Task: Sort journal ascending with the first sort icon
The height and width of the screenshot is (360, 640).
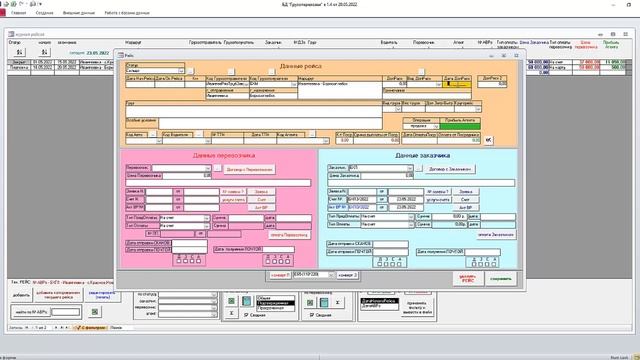Action: pos(19,52)
